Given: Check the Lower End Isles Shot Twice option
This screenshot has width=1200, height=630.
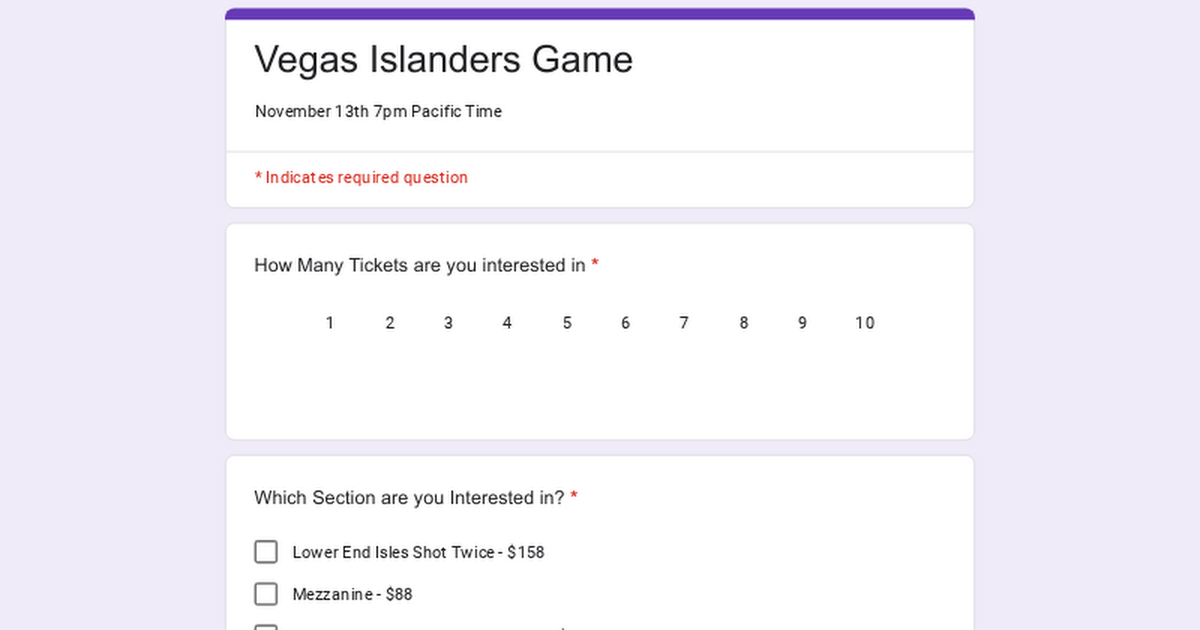Looking at the screenshot, I should tap(266, 552).
